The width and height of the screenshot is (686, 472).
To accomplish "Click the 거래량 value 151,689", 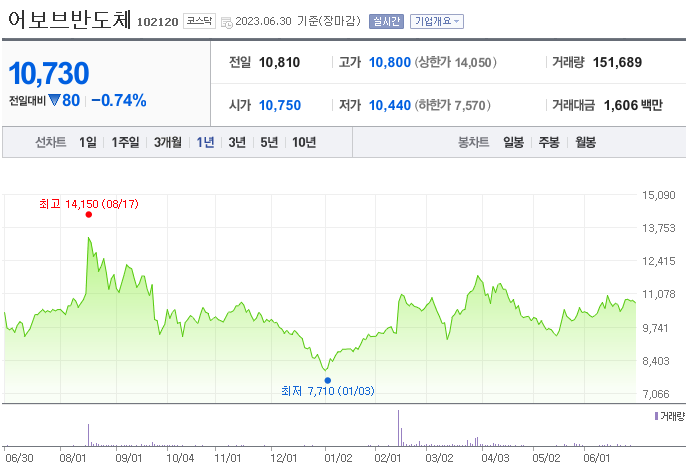I will (617, 63).
